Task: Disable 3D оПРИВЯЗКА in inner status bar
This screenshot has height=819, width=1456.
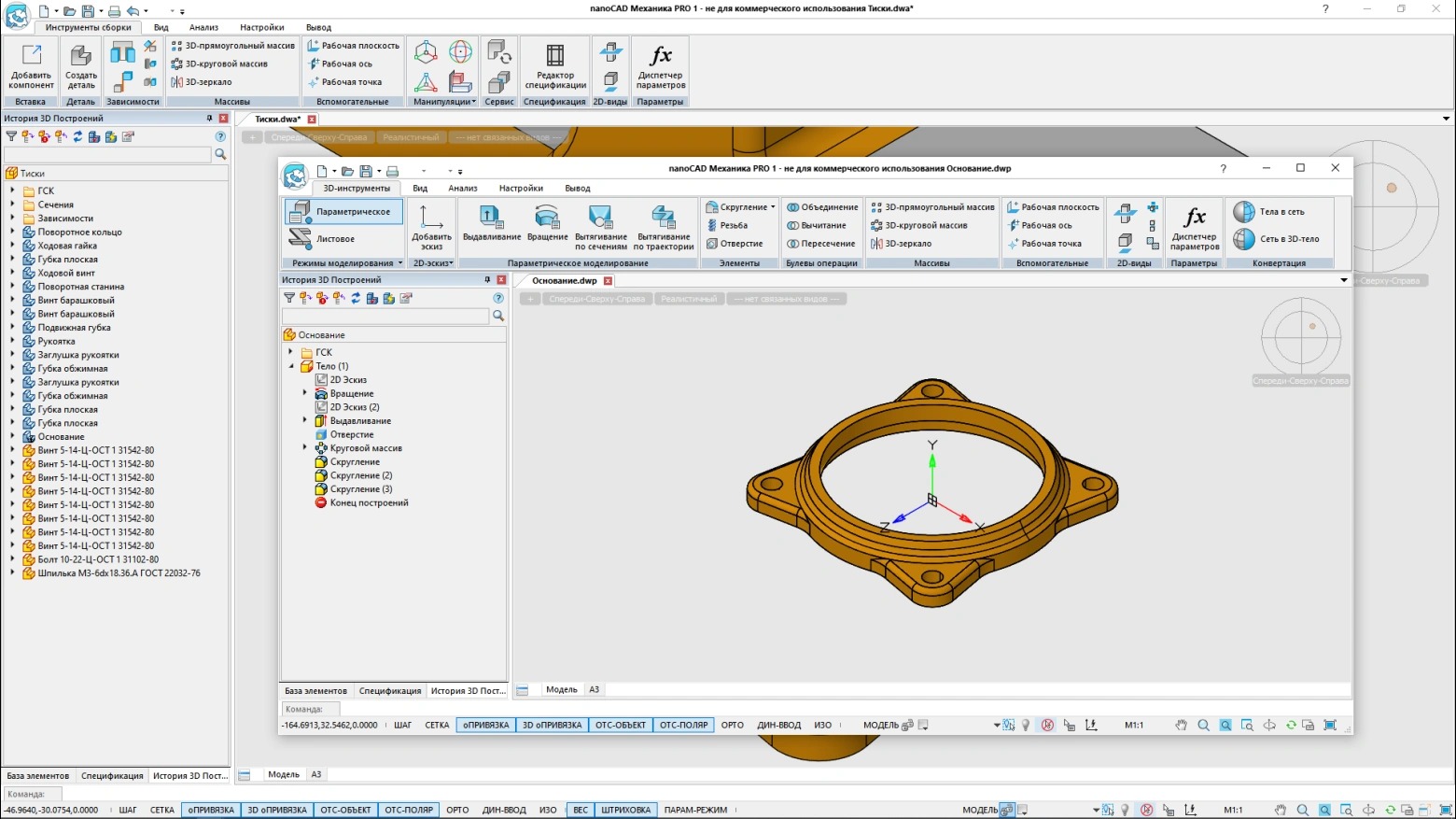Action: click(x=552, y=726)
